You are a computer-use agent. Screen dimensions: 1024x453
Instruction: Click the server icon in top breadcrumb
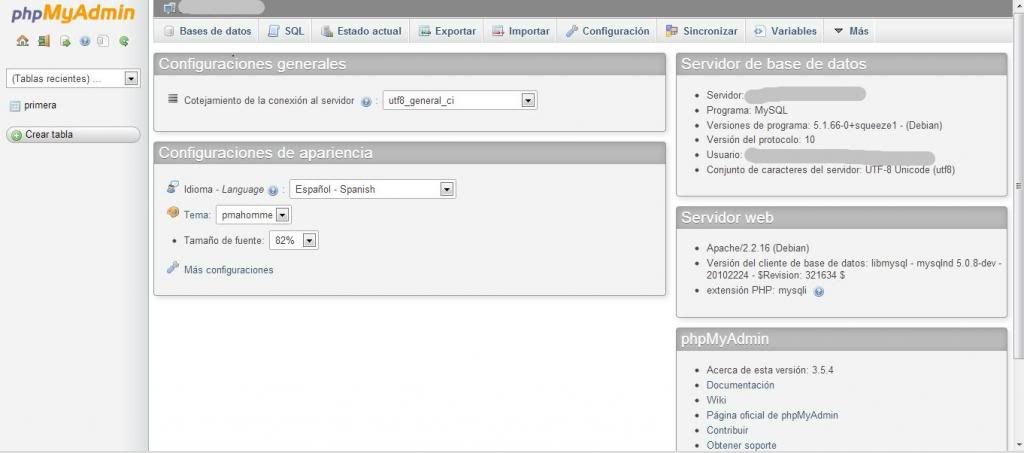tap(168, 8)
